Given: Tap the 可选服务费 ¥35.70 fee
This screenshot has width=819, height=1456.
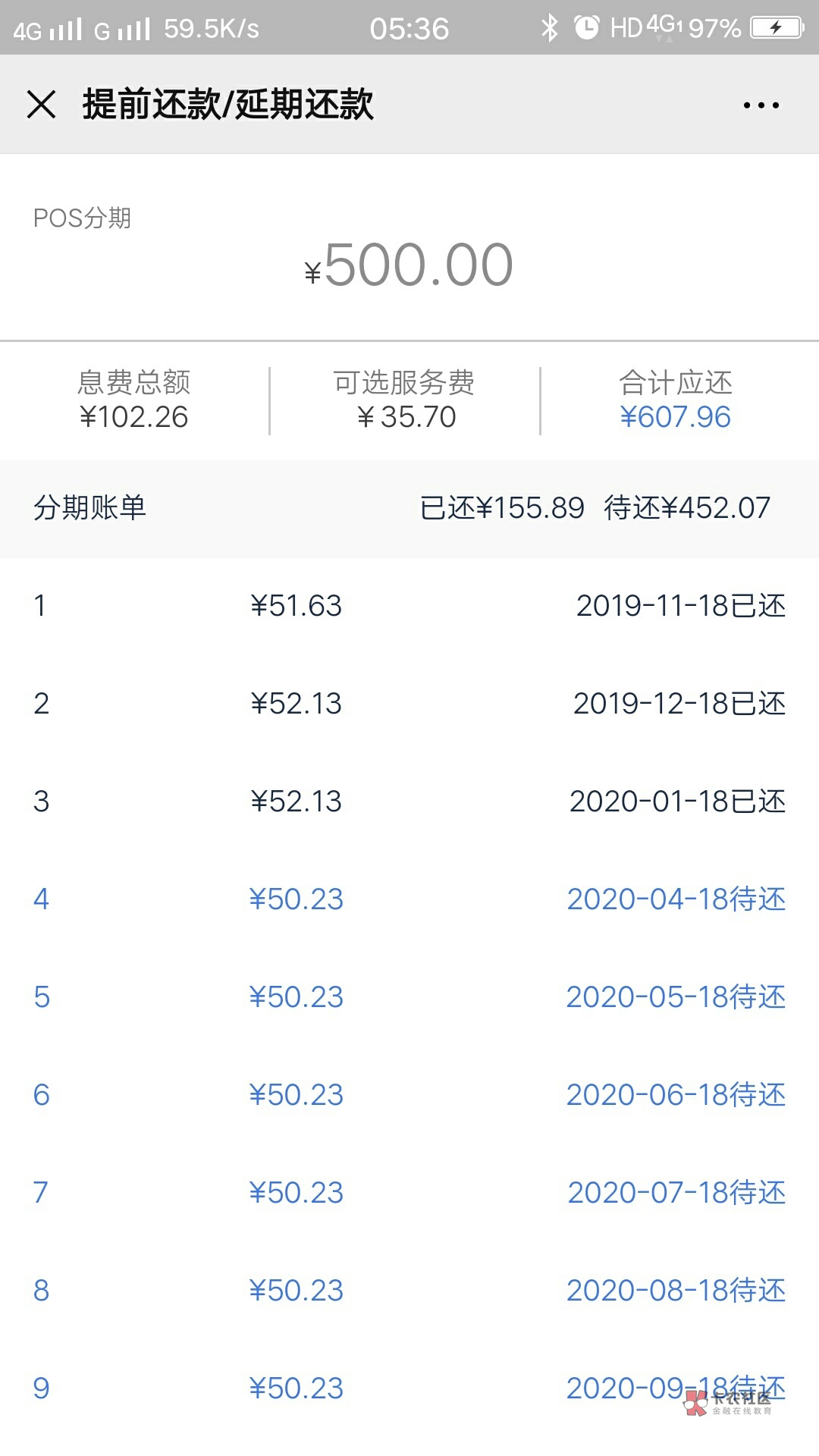Looking at the screenshot, I should click(x=405, y=400).
